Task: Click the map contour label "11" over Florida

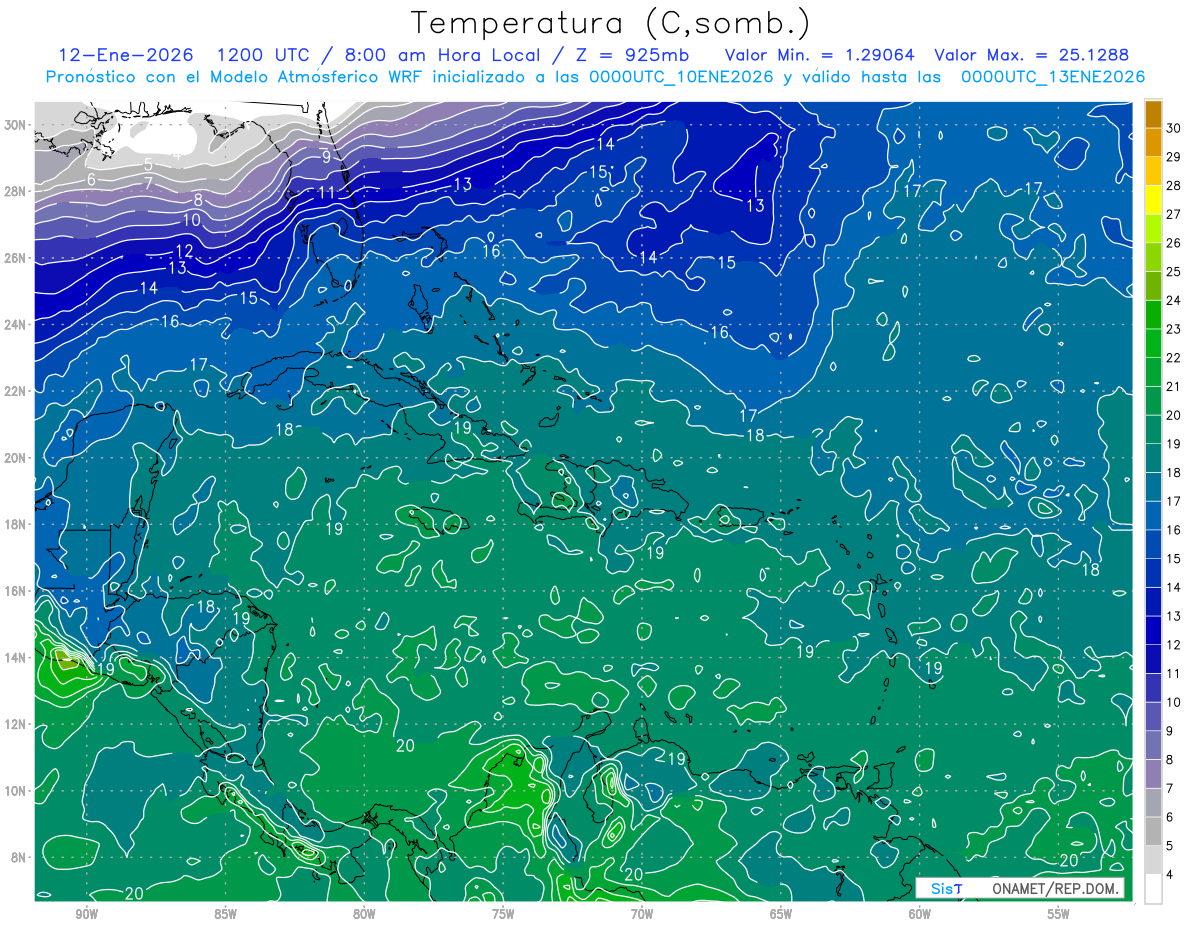Action: click(327, 192)
